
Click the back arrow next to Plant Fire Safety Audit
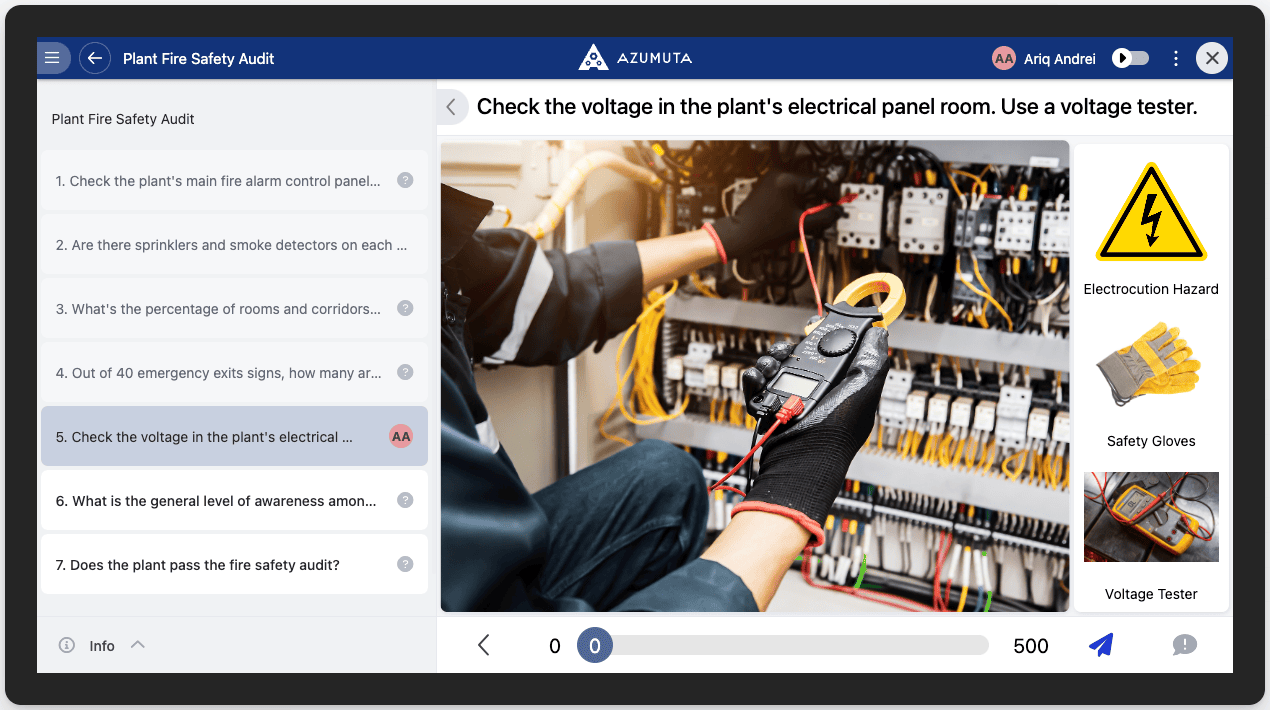pos(94,58)
